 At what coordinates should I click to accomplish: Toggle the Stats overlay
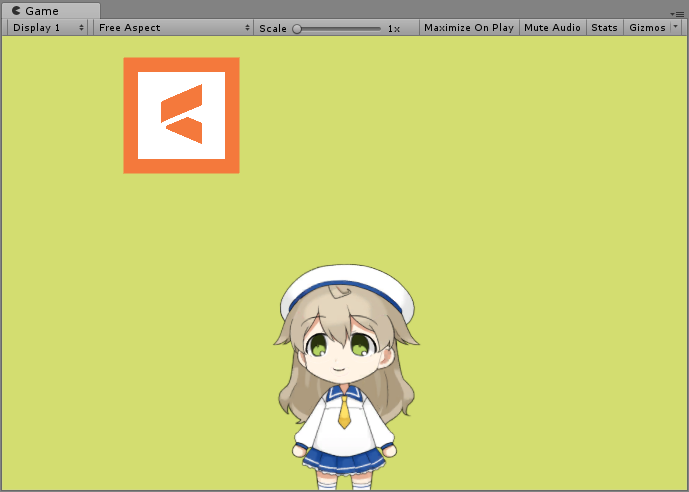click(604, 28)
